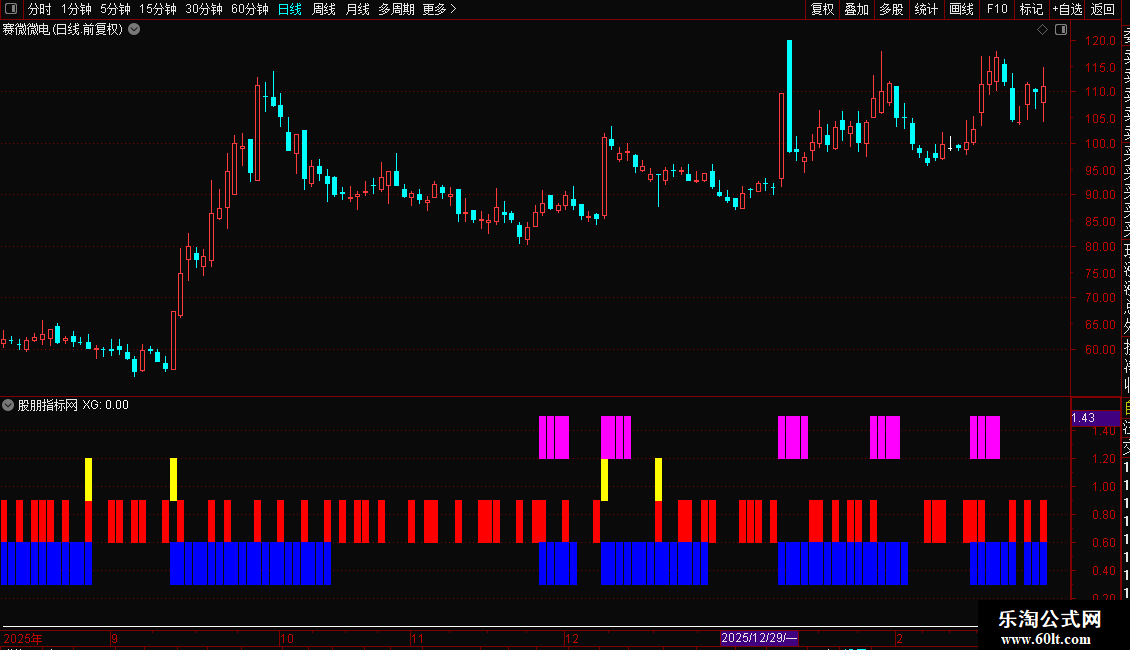Screen dimensions: 1130x650
Task: Open 多周期 multi-period view
Action: click(x=396, y=9)
